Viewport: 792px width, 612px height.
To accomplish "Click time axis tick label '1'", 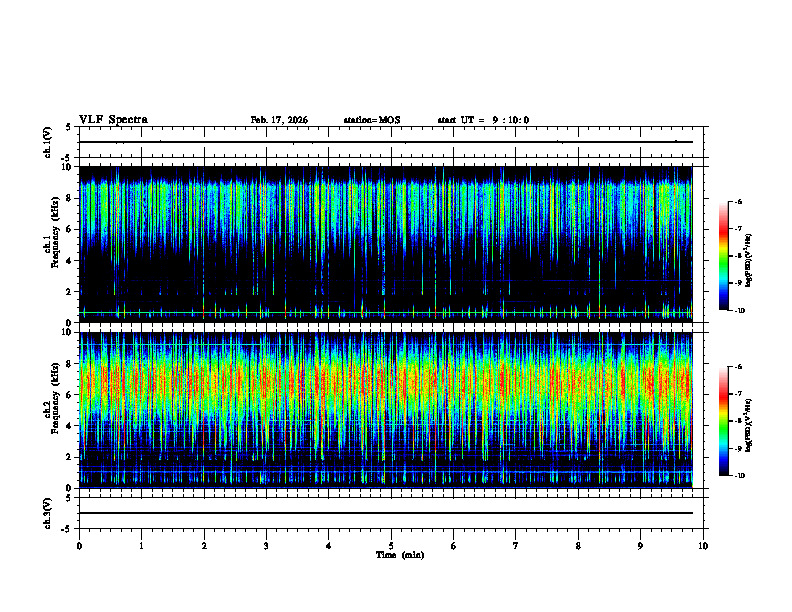I will point(141,546).
